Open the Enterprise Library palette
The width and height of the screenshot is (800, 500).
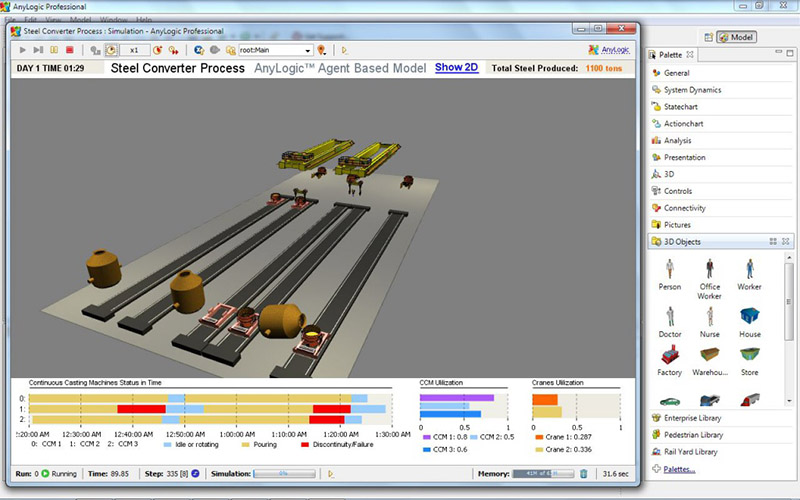coord(720,418)
